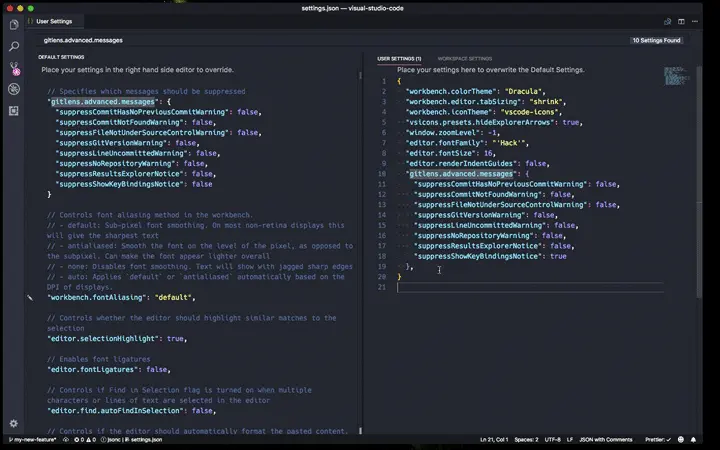720x450 pixels.
Task: Click "suppressNoRepositoryWarning" on line 16
Action: point(473,236)
